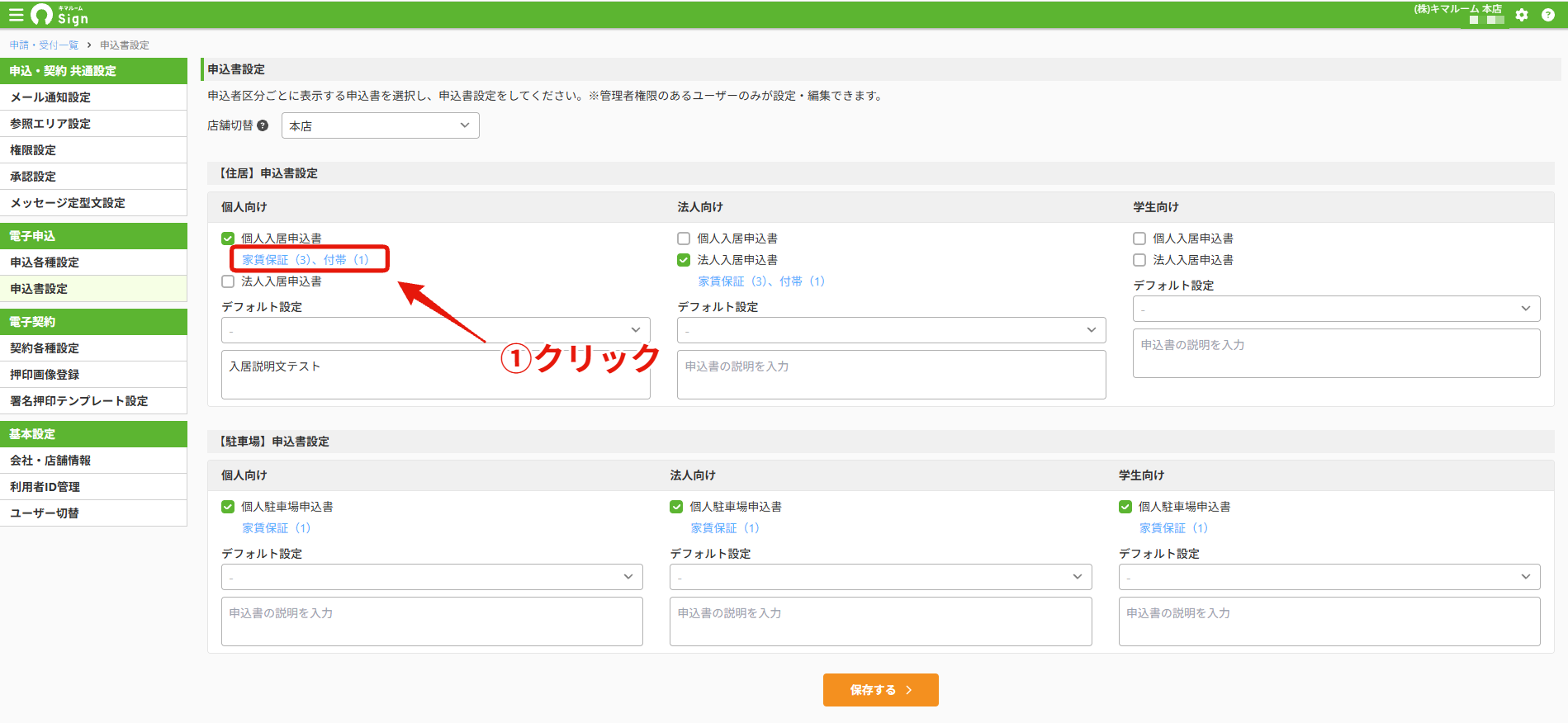Viewport: 1568px width, 723px height.
Task: Expand デフォルト設定 dropdown for 学生向け housing
Action: coord(1337,309)
